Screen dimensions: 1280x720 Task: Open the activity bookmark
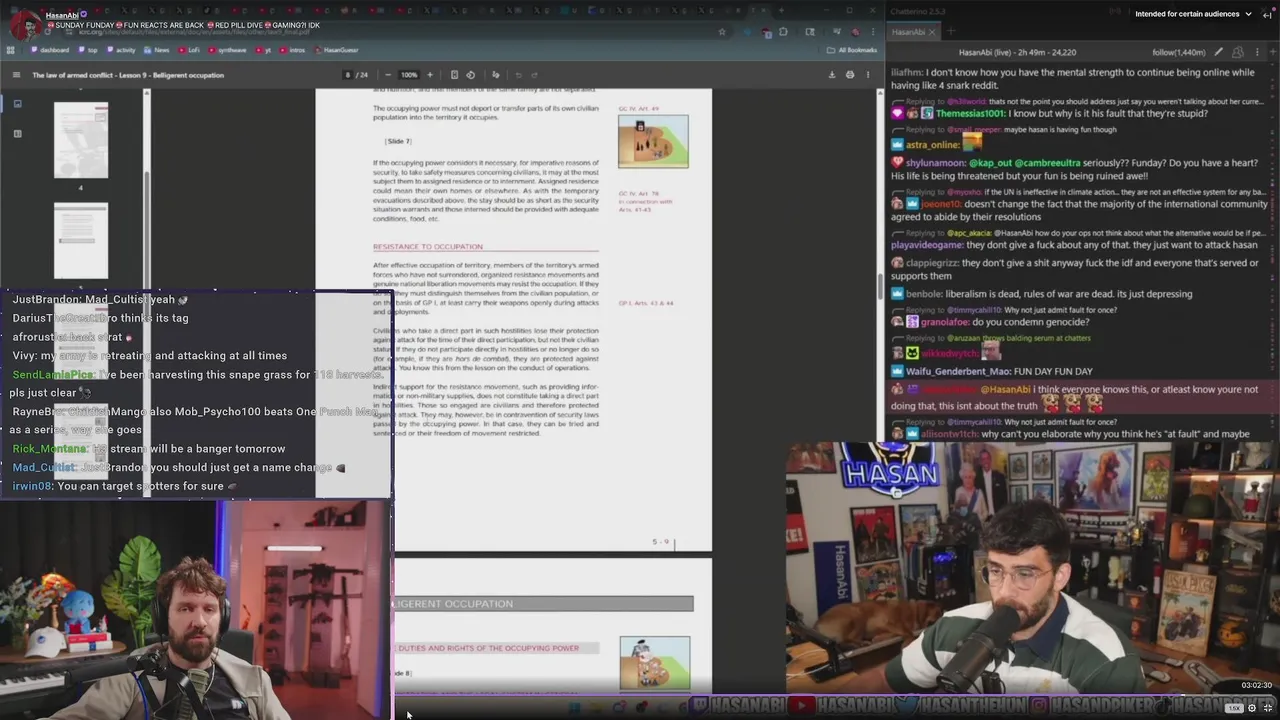[x=121, y=50]
